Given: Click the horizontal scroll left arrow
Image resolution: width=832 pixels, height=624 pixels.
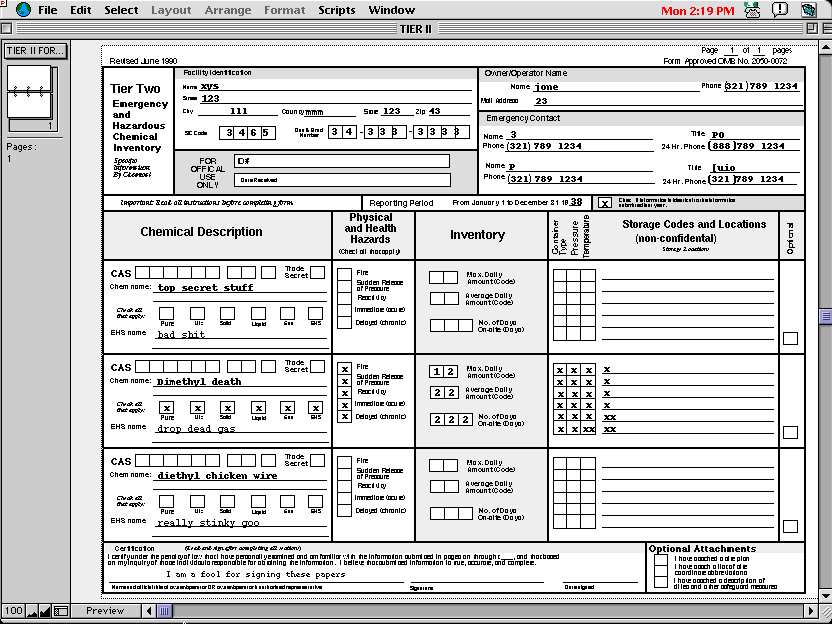Looking at the screenshot, I should point(149,611).
